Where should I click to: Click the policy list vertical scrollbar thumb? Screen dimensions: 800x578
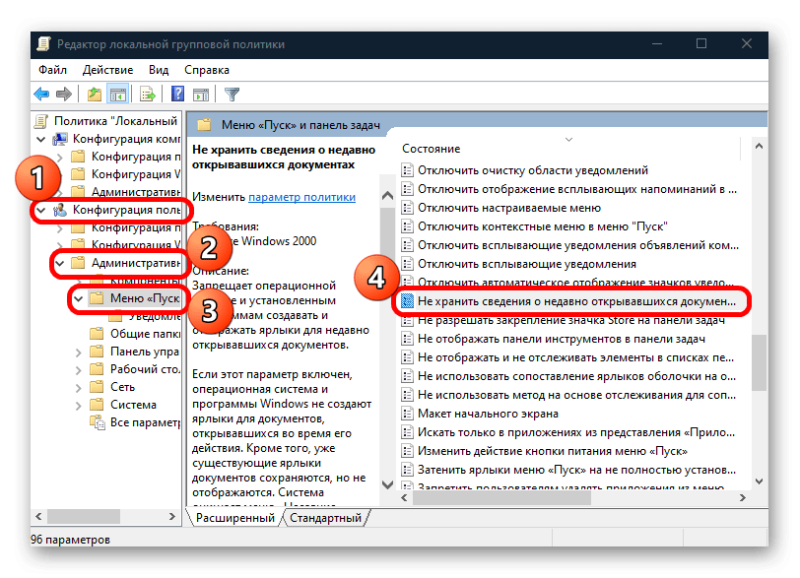759,363
